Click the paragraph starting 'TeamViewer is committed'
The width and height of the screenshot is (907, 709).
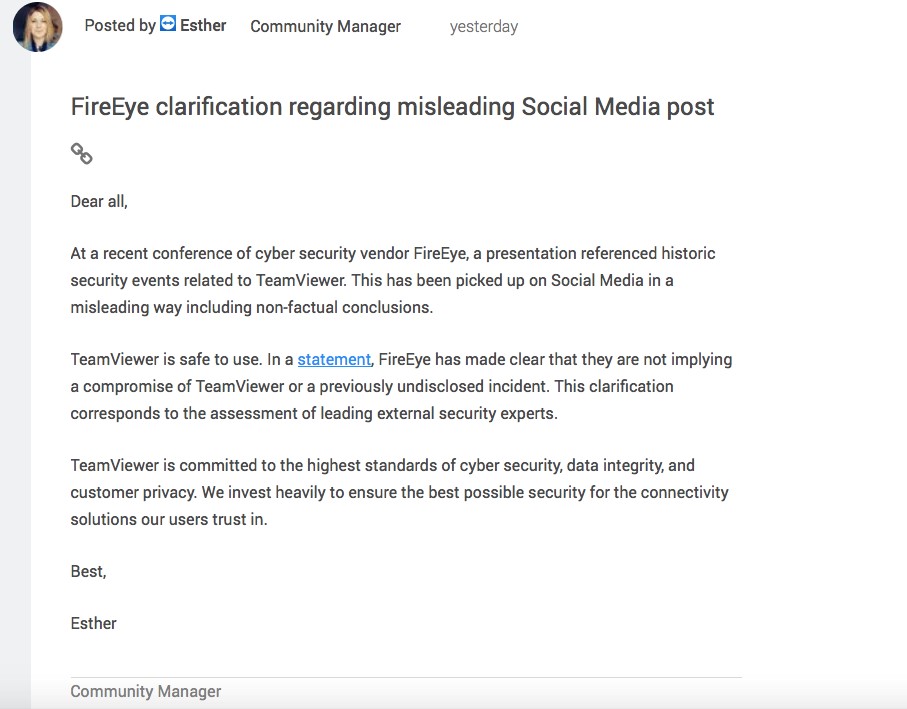click(399, 492)
